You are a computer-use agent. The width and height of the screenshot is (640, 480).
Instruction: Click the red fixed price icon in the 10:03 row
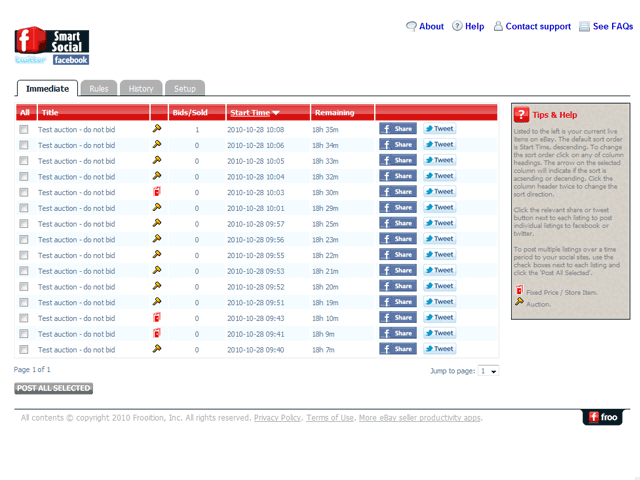coord(157,191)
